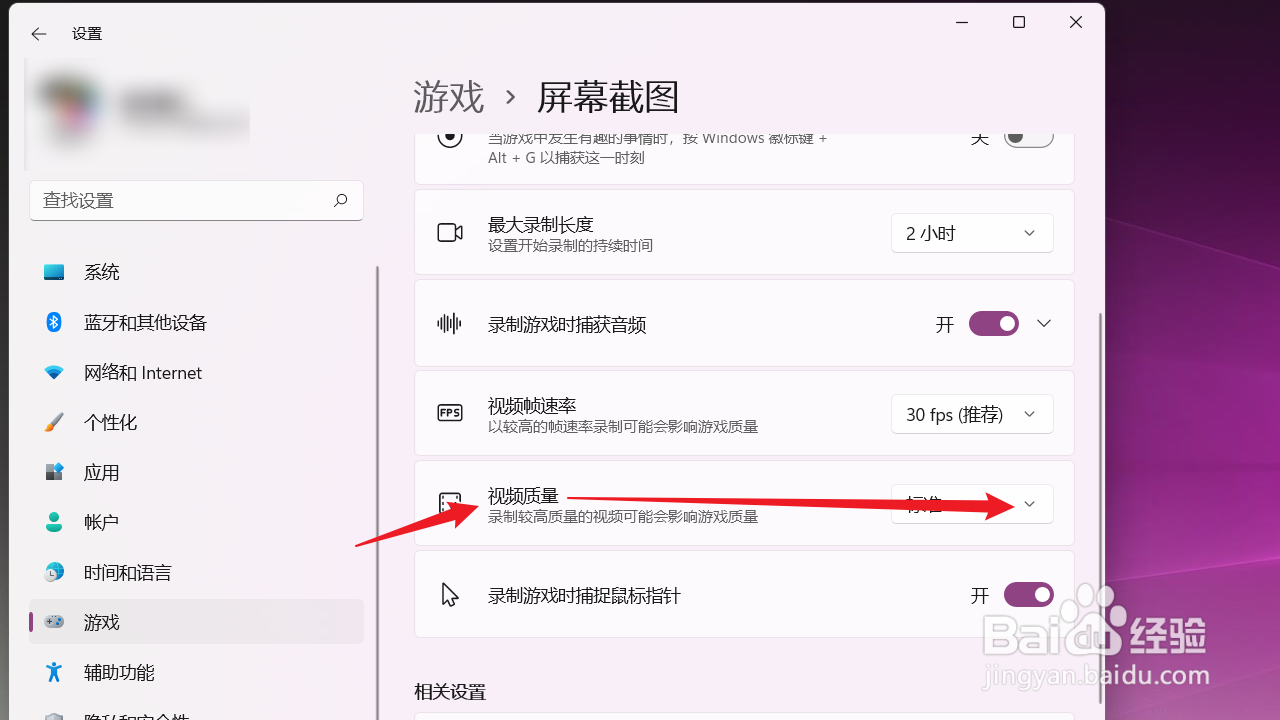Open 应用 settings

(101, 472)
